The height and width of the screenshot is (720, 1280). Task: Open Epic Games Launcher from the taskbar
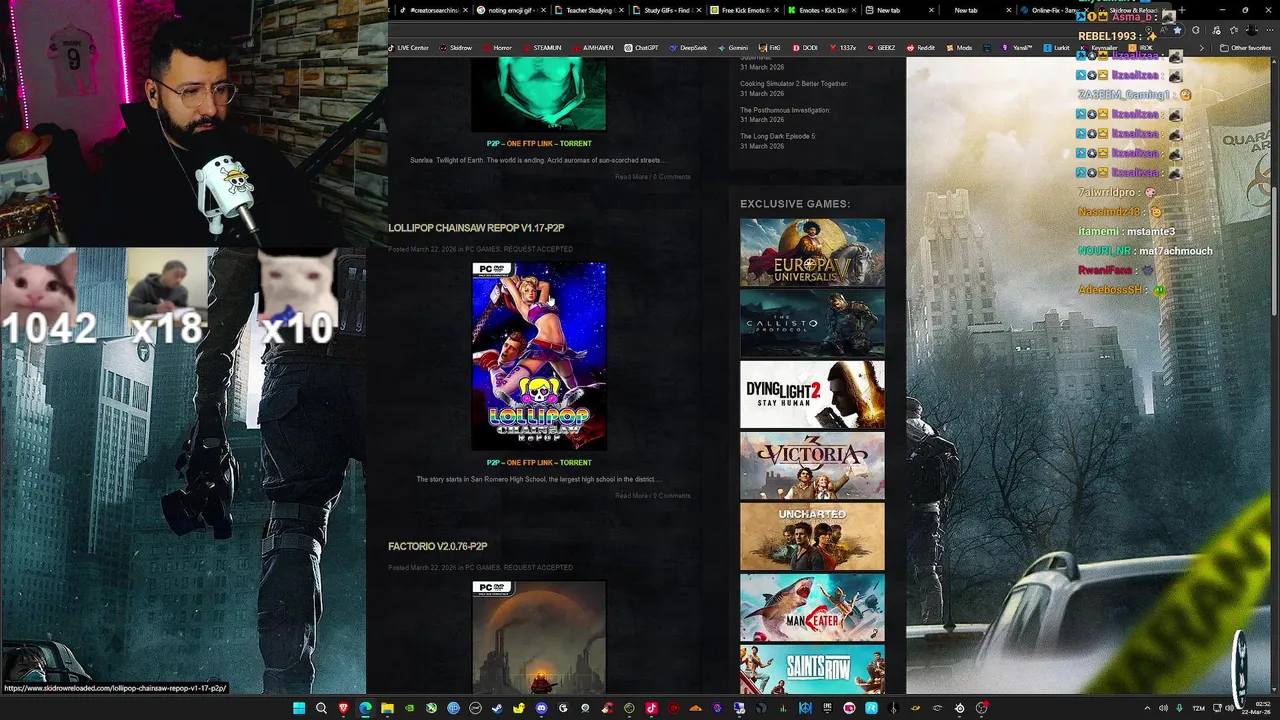click(827, 708)
